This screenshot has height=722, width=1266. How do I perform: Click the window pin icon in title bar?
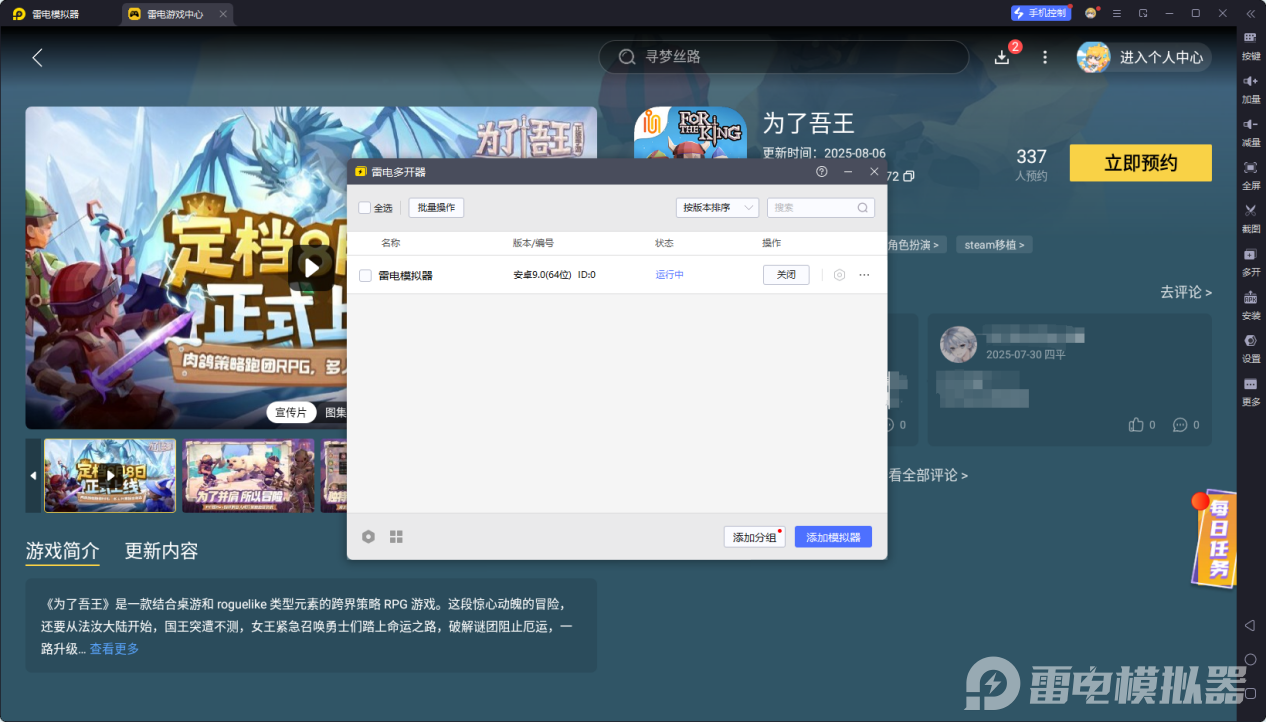coord(1143,13)
